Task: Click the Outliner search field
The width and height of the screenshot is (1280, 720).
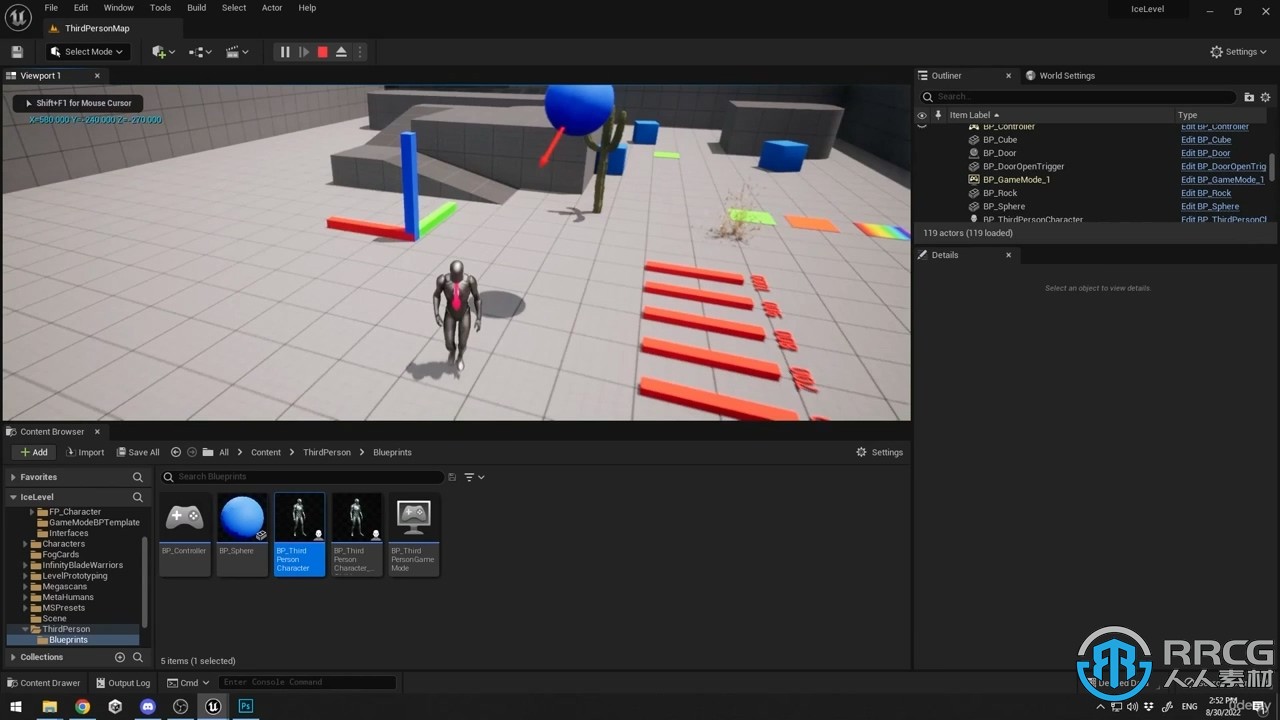Action: [x=1078, y=97]
